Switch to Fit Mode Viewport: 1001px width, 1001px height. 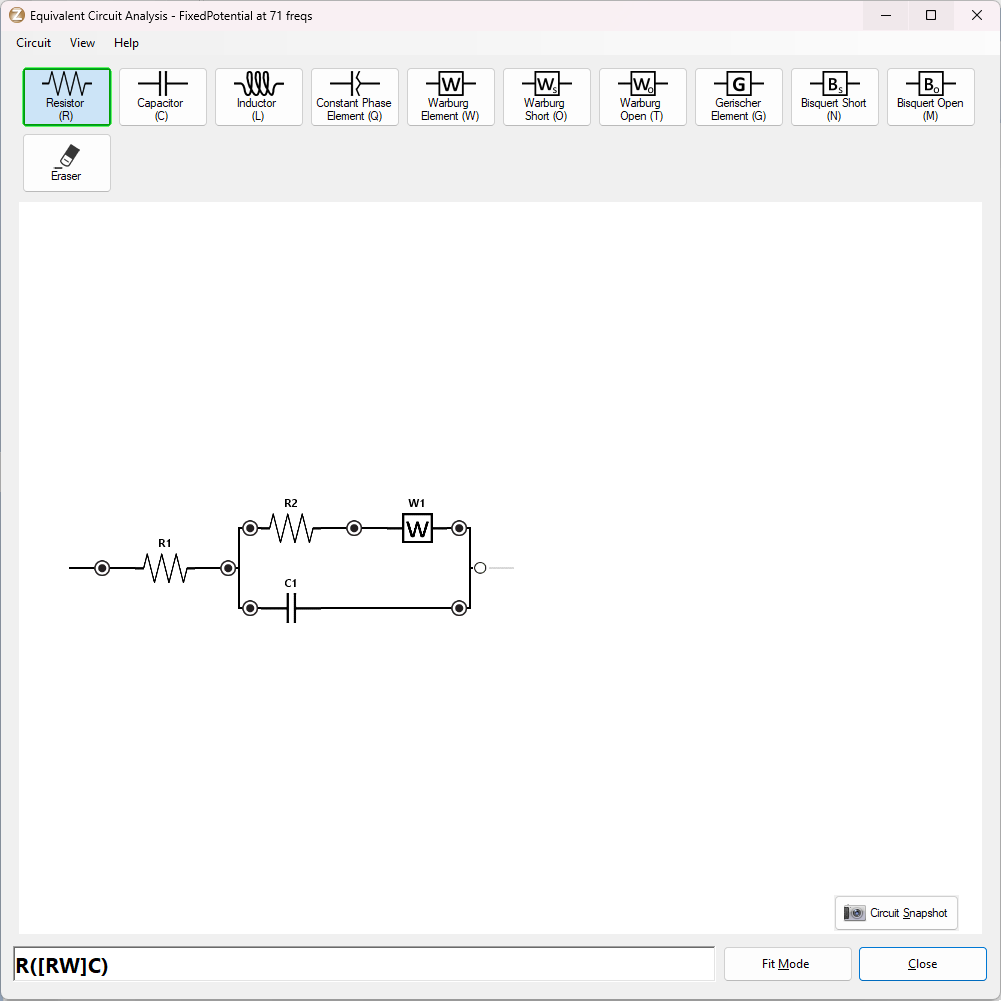787,964
